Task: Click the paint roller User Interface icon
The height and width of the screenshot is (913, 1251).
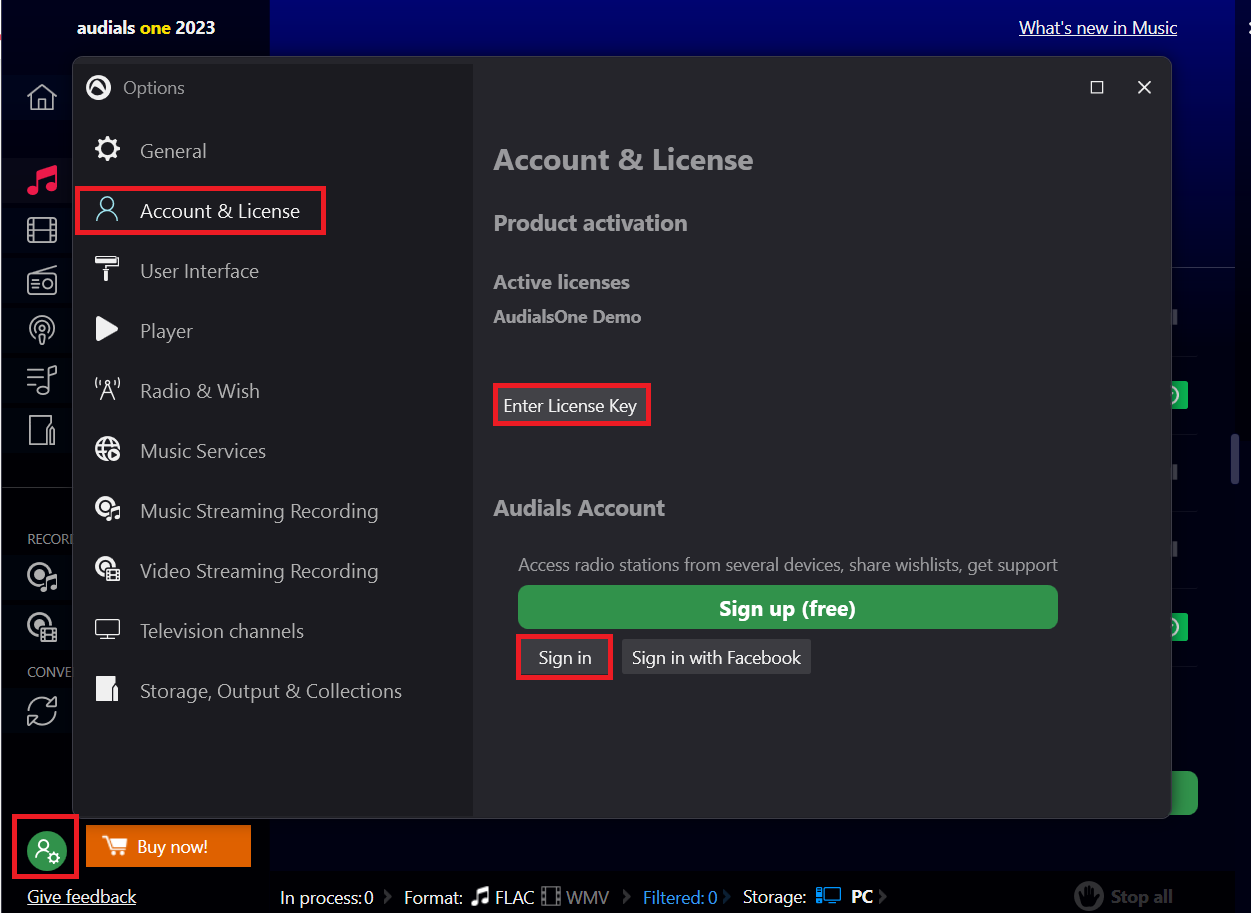Action: coord(107,270)
